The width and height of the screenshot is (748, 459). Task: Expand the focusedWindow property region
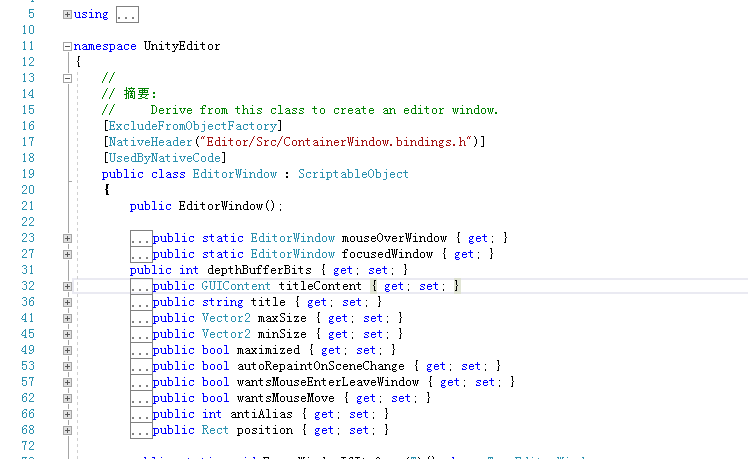click(67, 254)
